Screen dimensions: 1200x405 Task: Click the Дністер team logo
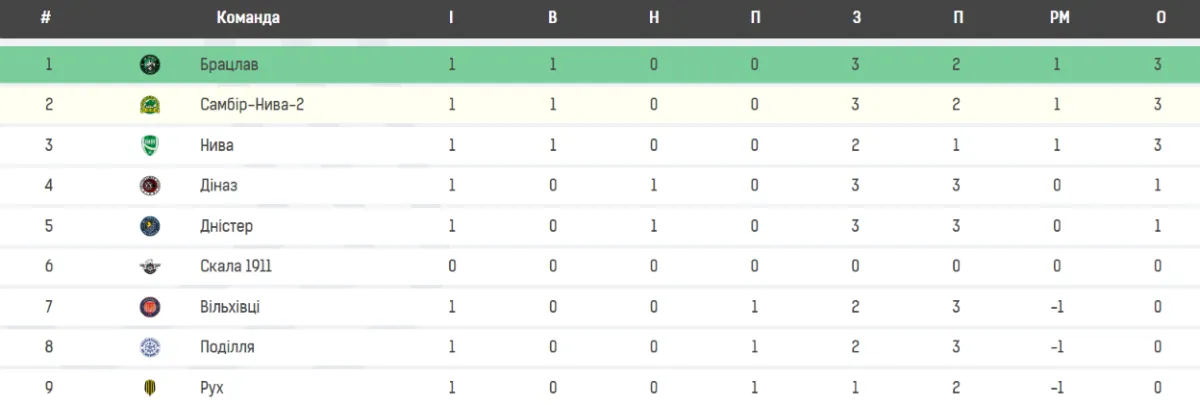[150, 226]
